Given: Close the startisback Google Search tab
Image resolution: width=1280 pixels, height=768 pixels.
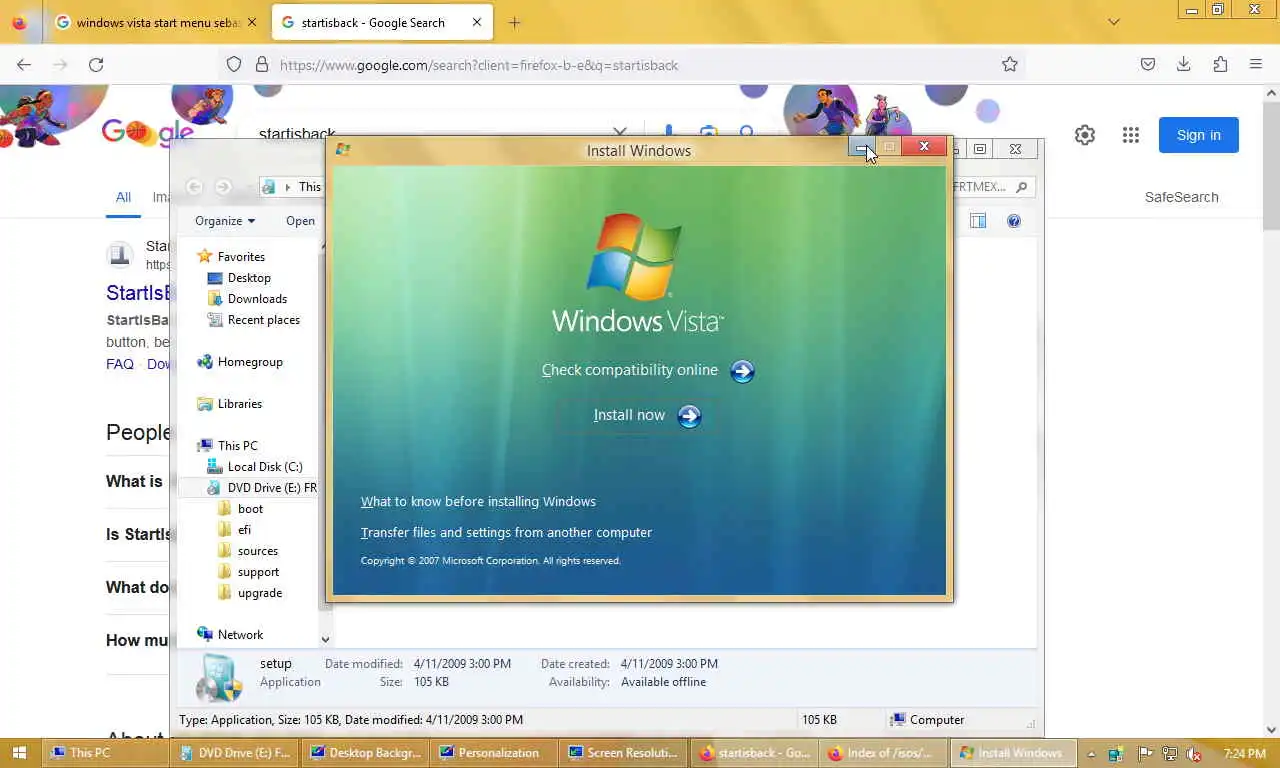Looking at the screenshot, I should [x=477, y=22].
